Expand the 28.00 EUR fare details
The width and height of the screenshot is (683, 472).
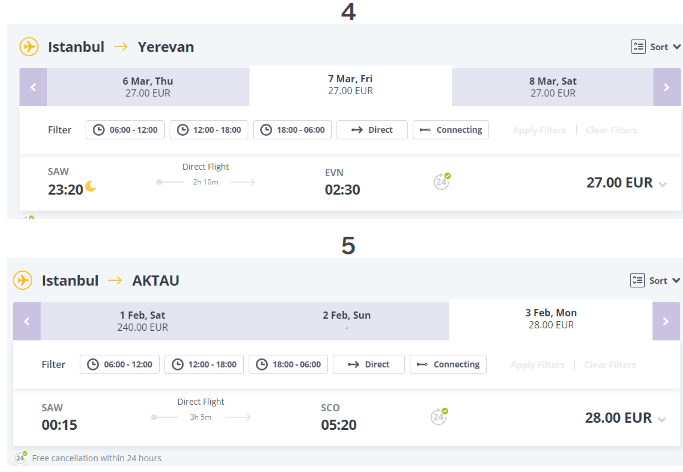pos(662,419)
